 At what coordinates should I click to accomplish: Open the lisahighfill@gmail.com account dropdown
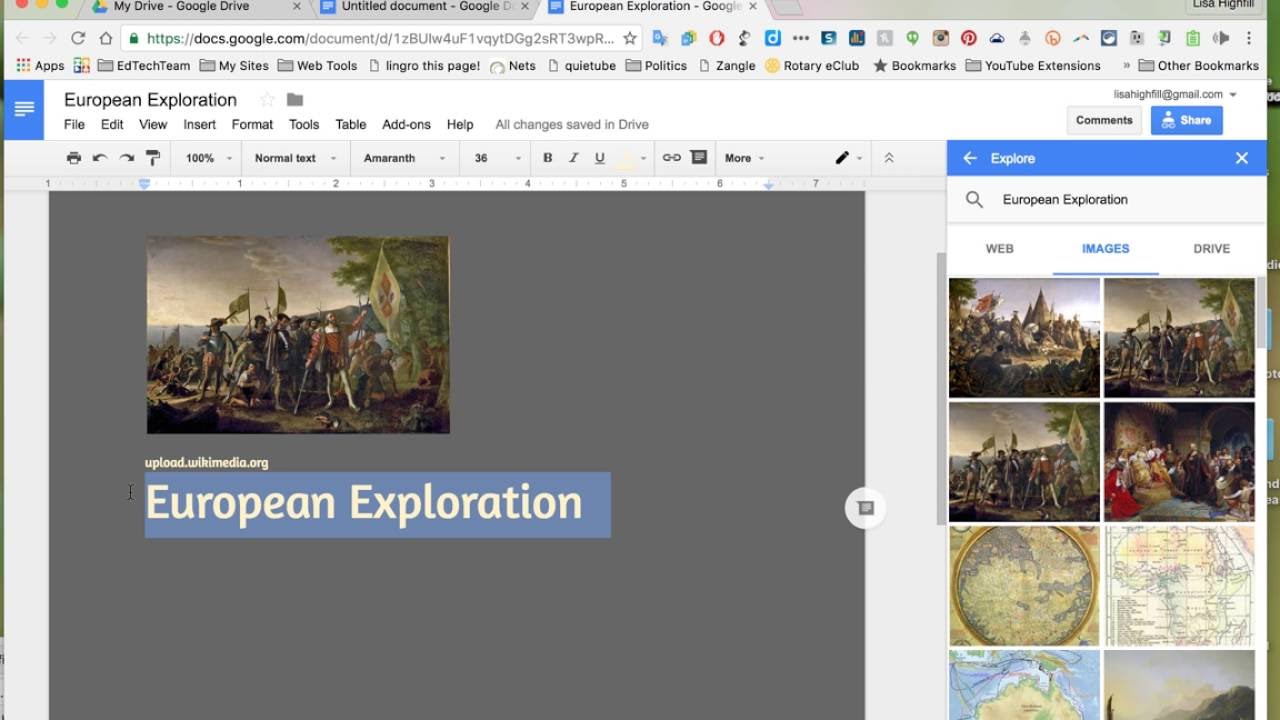pos(1175,94)
